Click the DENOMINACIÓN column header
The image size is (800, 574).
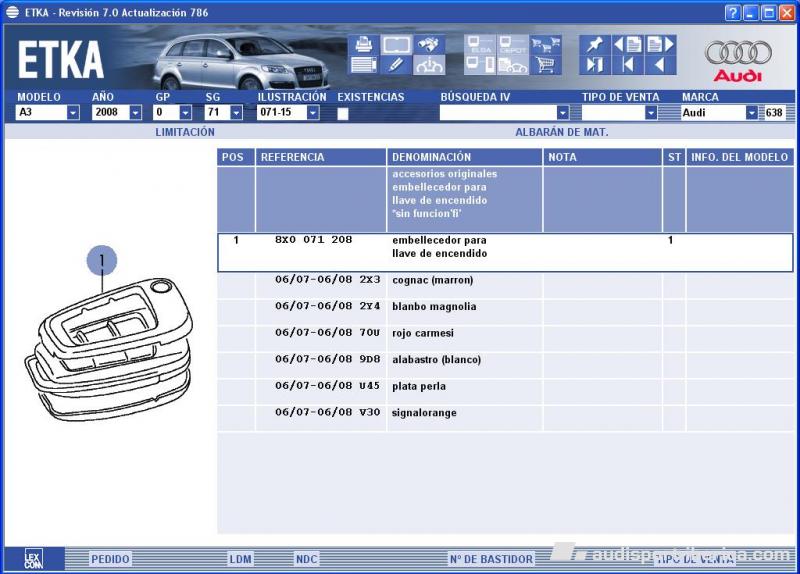click(464, 157)
